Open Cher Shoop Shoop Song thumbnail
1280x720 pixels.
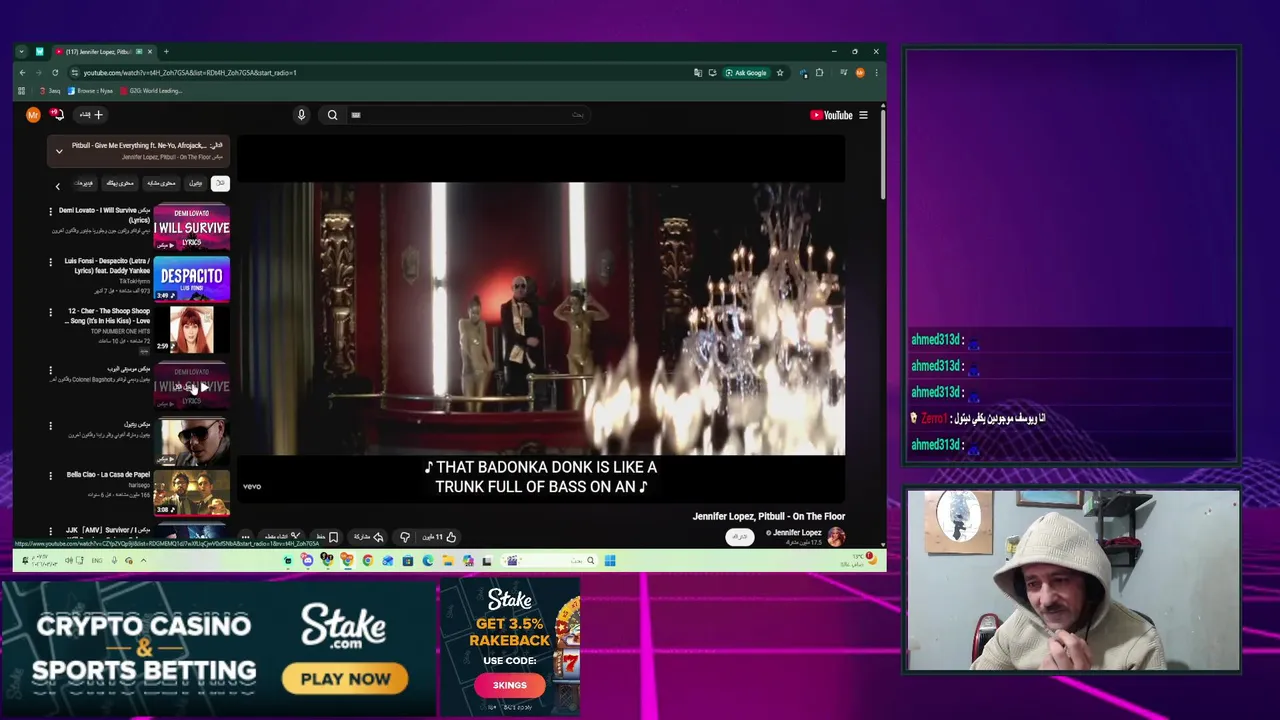pyautogui.click(x=191, y=330)
